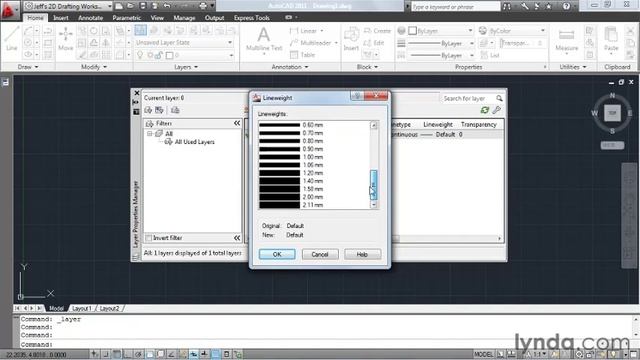640x360 pixels.
Task: Switch to the Parametric ribbon tab
Action: [127, 18]
